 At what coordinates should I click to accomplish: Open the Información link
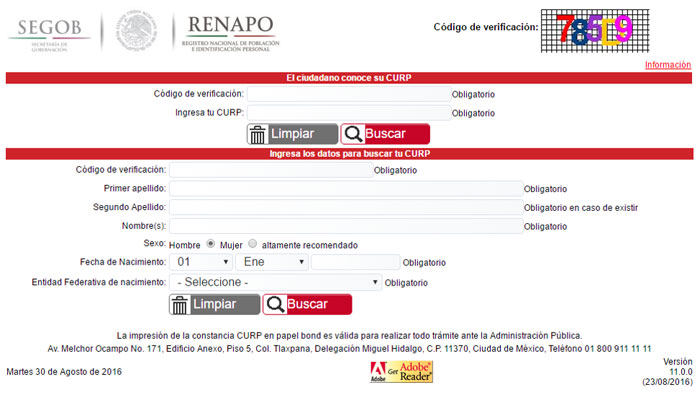668,65
